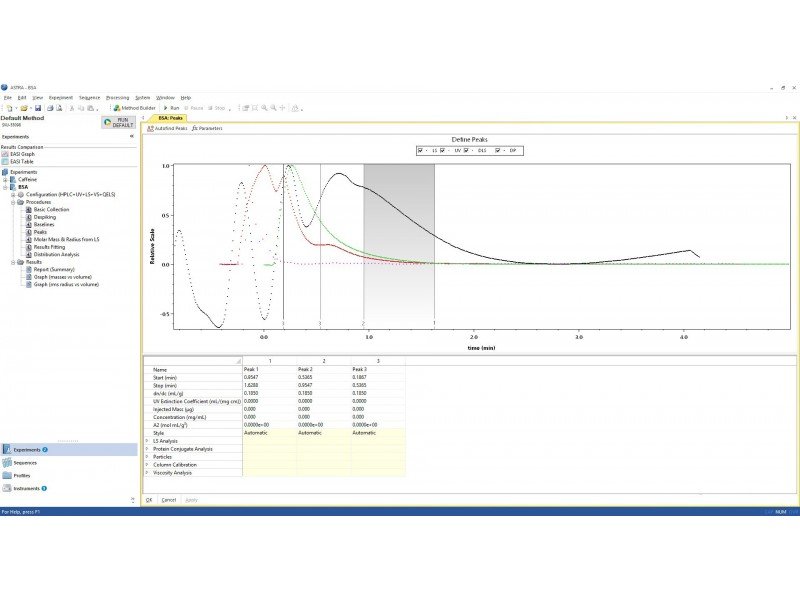This screenshot has height=600, width=800.
Task: Click the Print toolbar icon
Action: click(x=50, y=108)
